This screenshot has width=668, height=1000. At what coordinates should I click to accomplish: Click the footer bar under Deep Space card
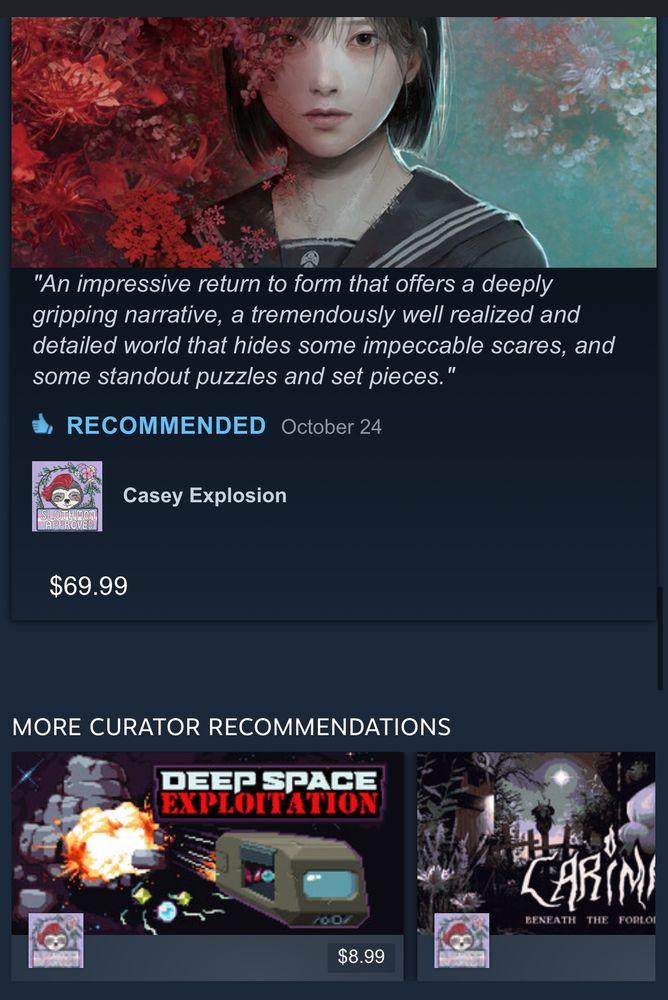(207, 958)
